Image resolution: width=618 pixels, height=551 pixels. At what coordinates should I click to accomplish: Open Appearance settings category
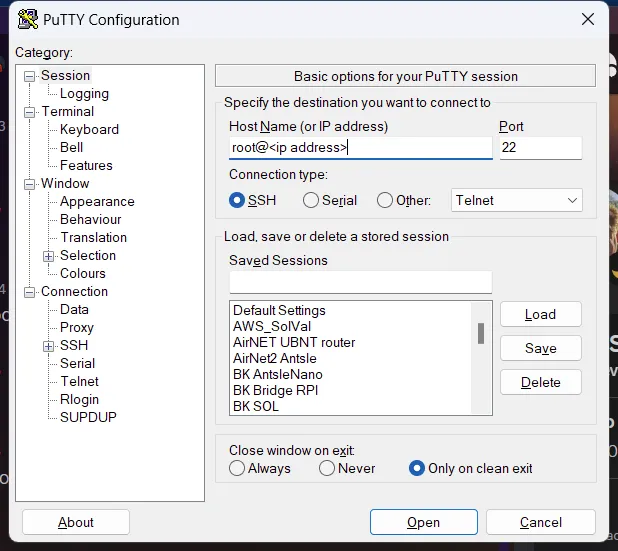pyautogui.click(x=97, y=201)
